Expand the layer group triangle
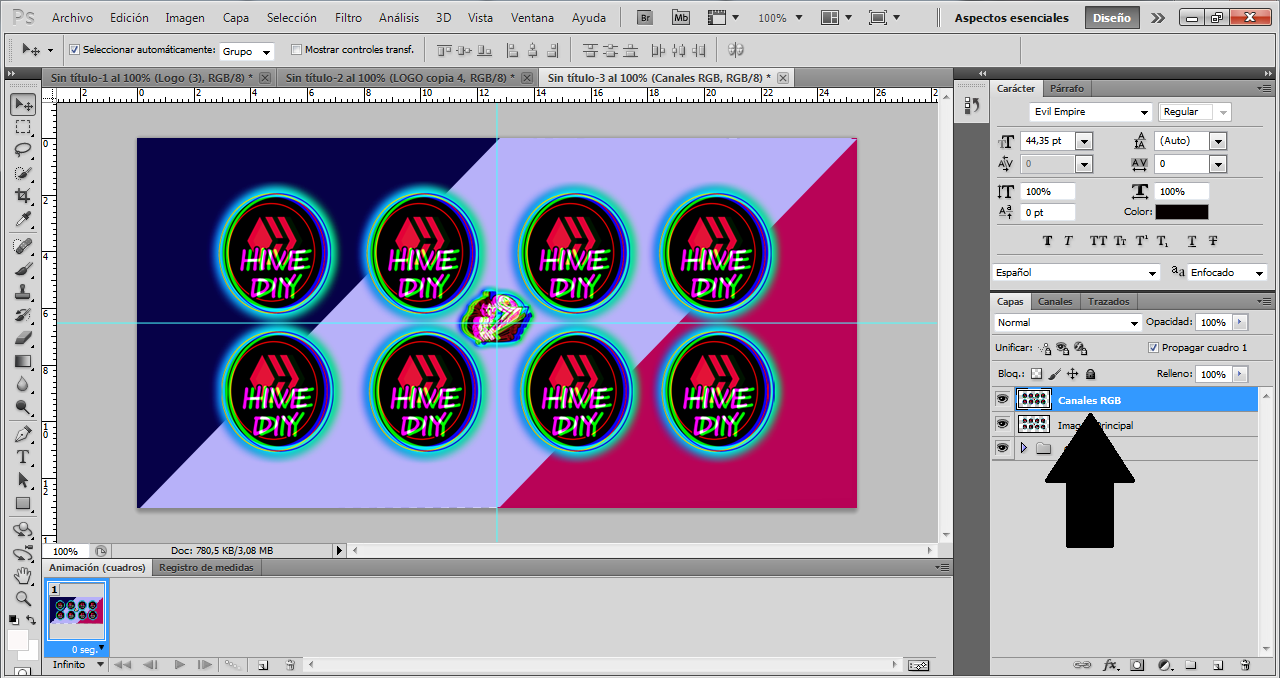1280x678 pixels. click(x=1023, y=448)
